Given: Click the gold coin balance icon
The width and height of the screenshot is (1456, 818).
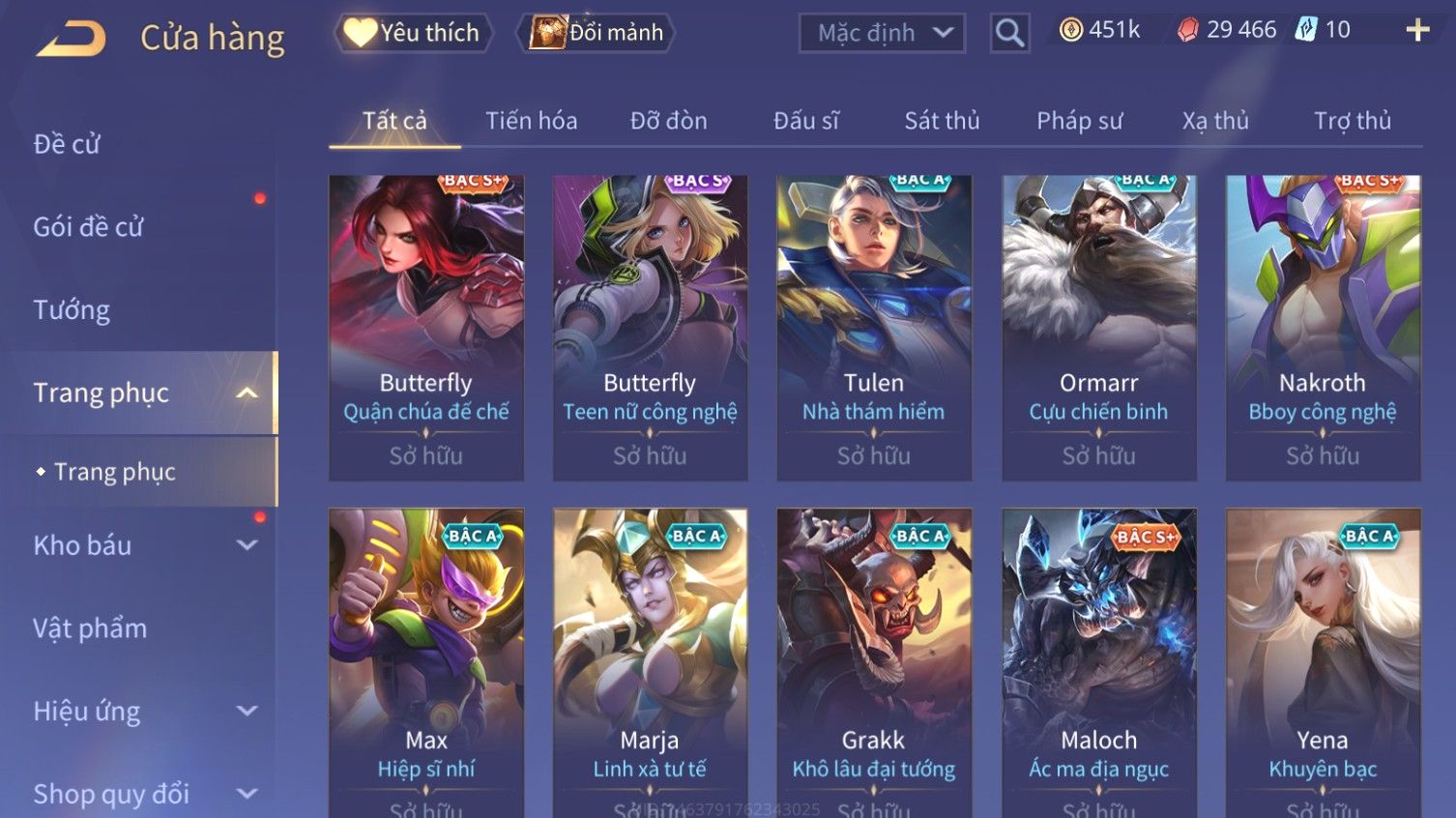Looking at the screenshot, I should pyautogui.click(x=1071, y=30).
